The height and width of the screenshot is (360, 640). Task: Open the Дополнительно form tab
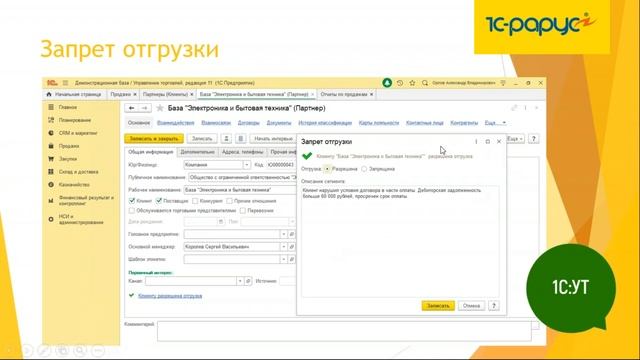197,152
